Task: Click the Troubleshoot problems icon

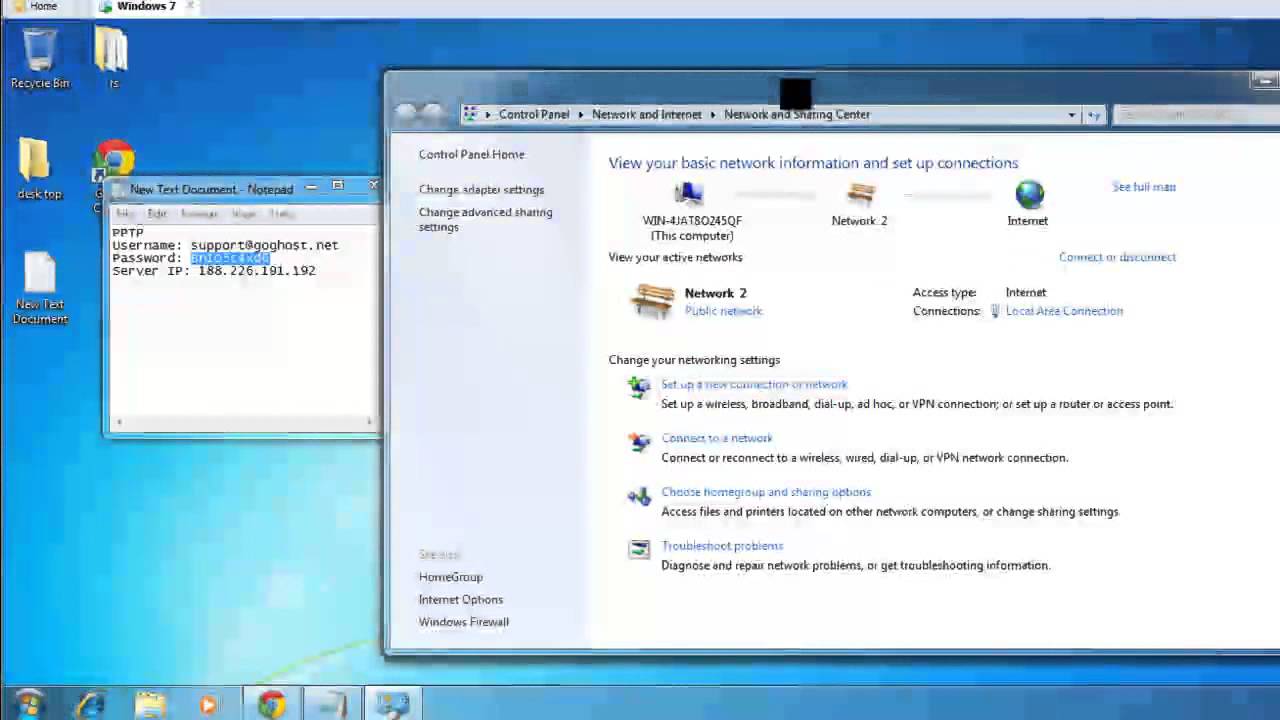Action: 638,549
